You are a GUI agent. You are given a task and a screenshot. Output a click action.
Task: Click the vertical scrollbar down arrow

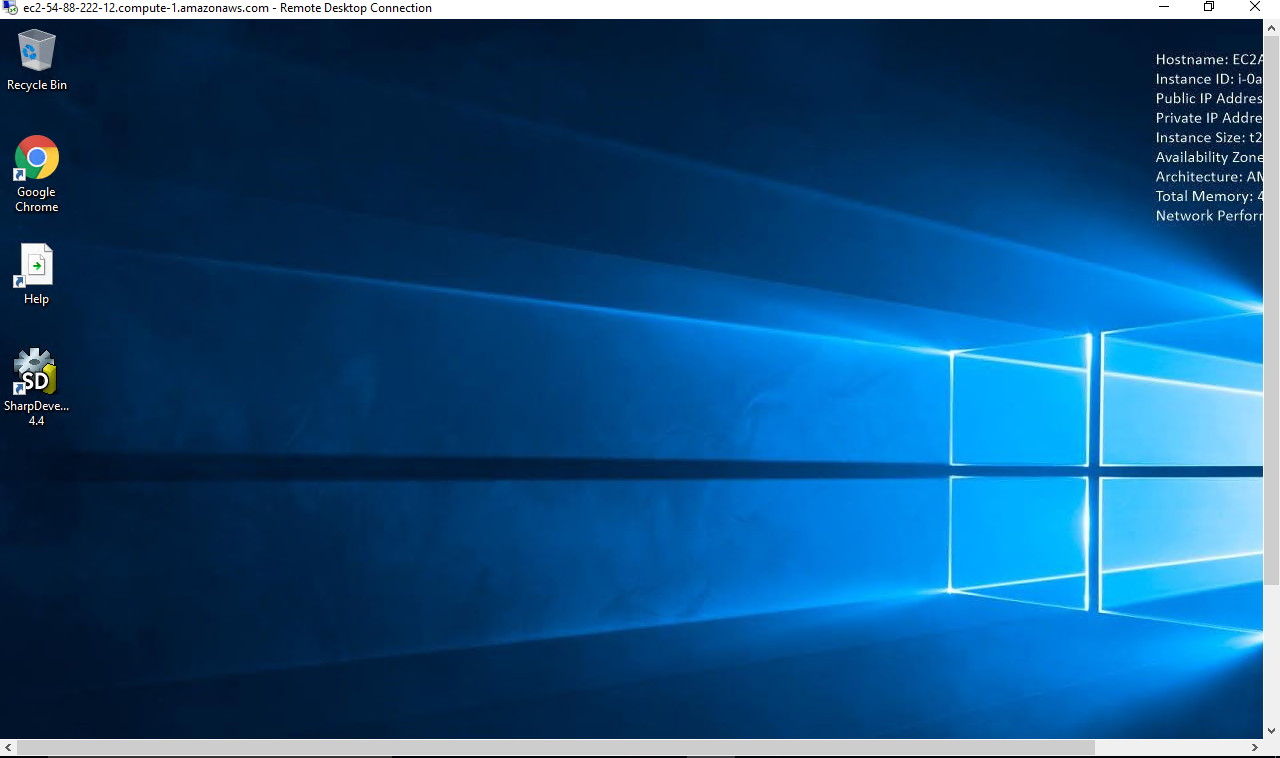pyautogui.click(x=1271, y=730)
